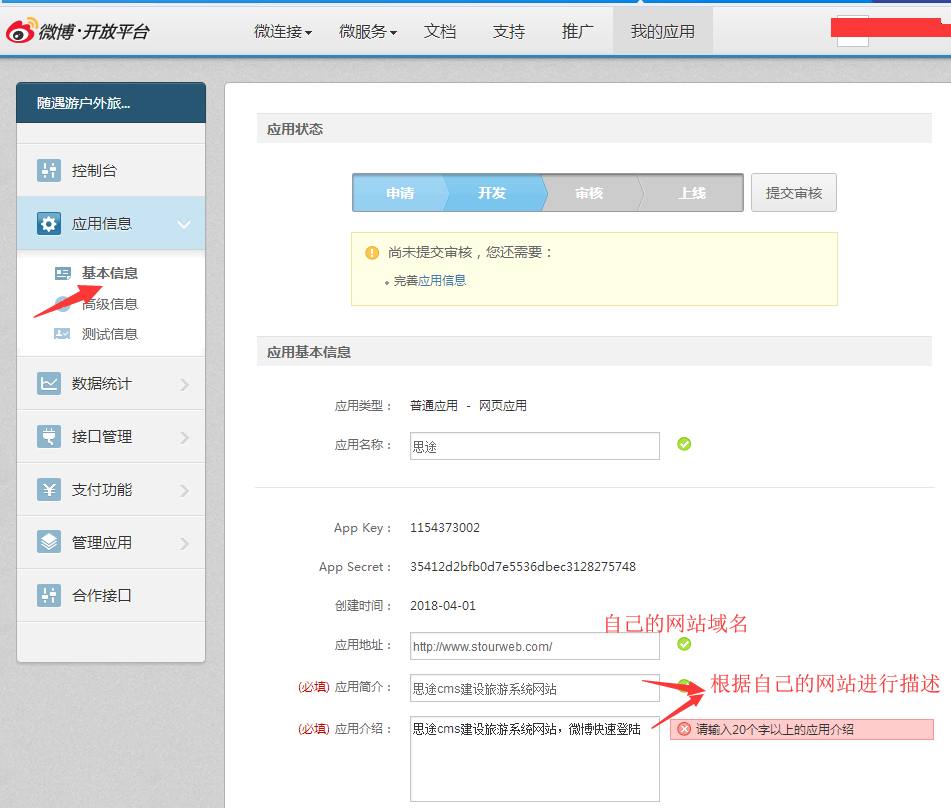This screenshot has width=951, height=808.
Task: Click the Weibo logo icon
Action: point(21,31)
